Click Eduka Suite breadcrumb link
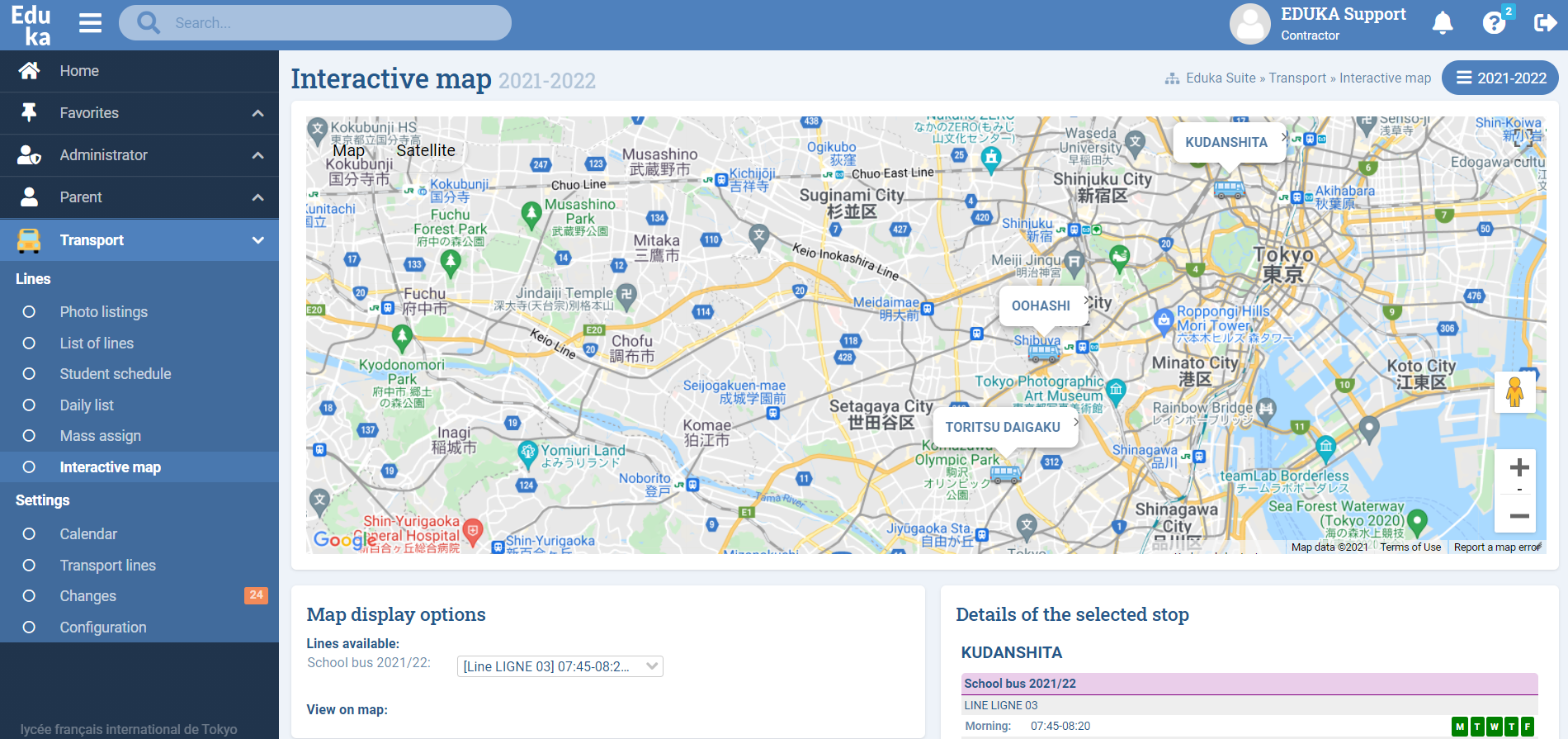This screenshot has width=1568, height=739. pyautogui.click(x=1221, y=78)
